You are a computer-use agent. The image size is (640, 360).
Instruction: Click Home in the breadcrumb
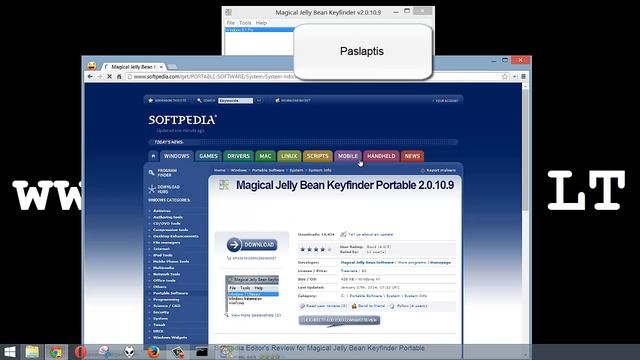pos(220,170)
